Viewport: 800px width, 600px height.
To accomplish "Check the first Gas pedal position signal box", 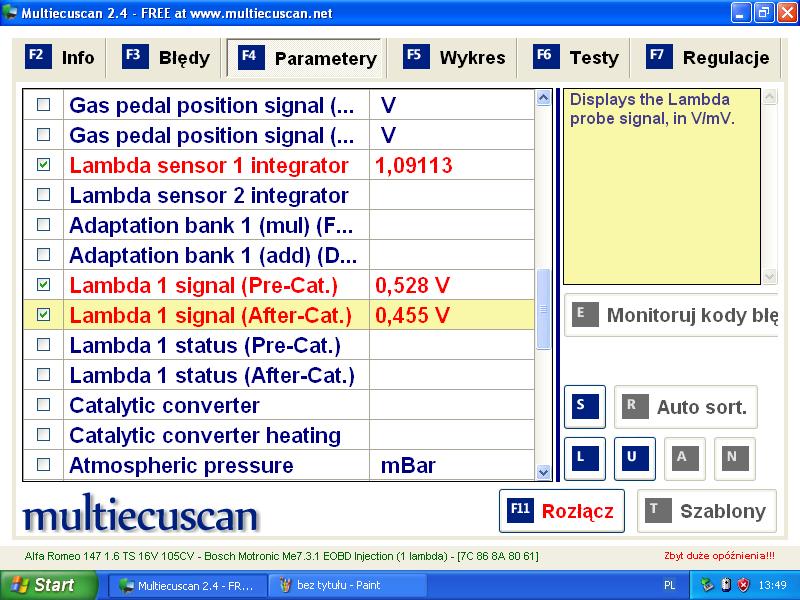I will click(44, 105).
